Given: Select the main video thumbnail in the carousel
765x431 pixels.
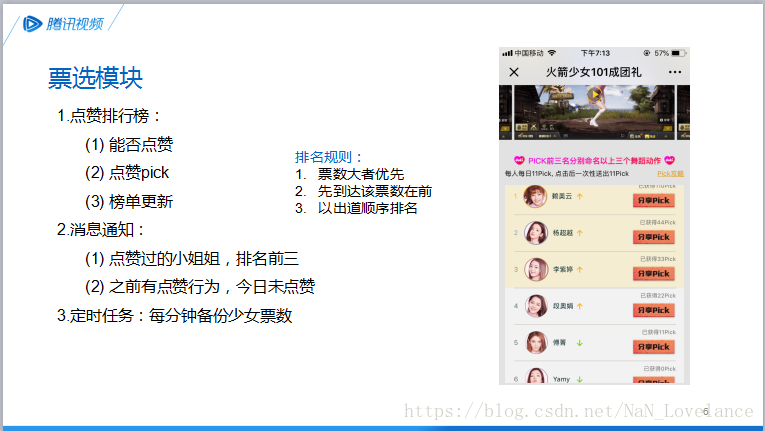Looking at the screenshot, I should (594, 112).
